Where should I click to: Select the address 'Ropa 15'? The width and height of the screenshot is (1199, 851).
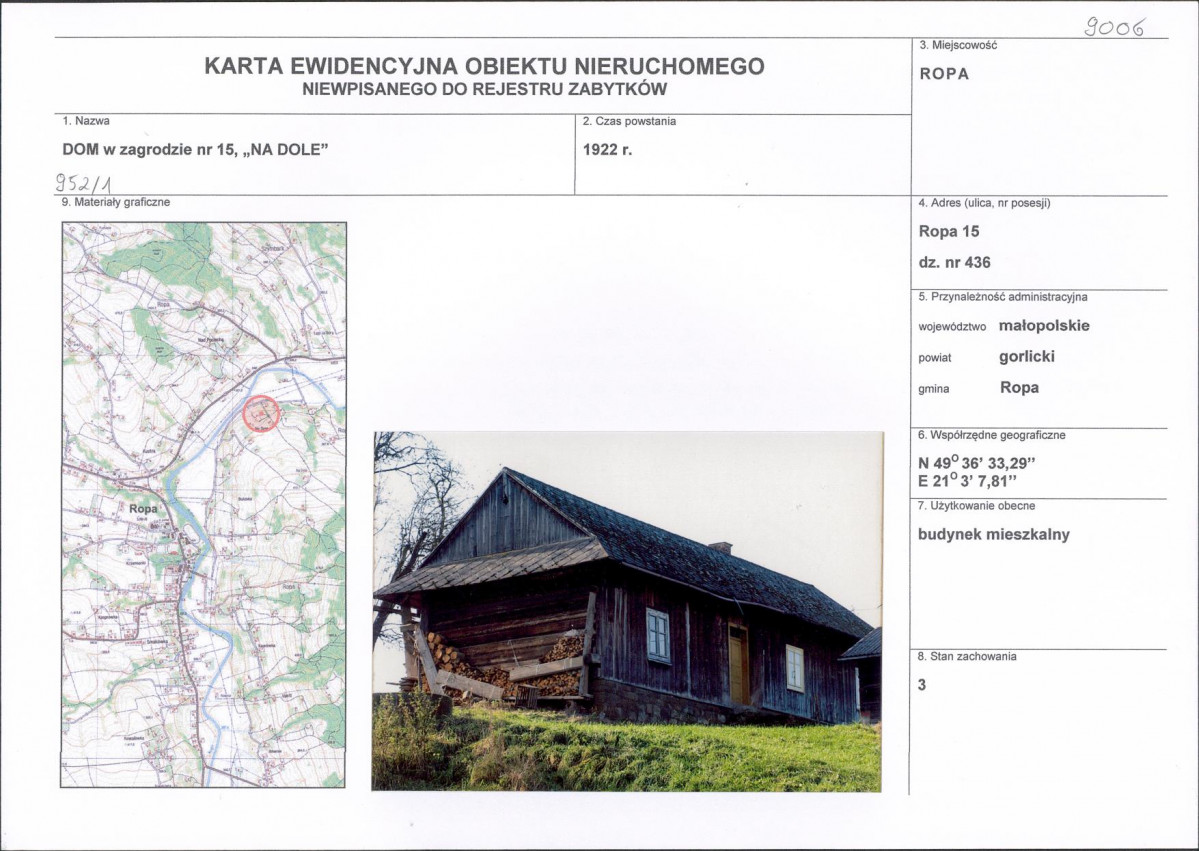949,231
